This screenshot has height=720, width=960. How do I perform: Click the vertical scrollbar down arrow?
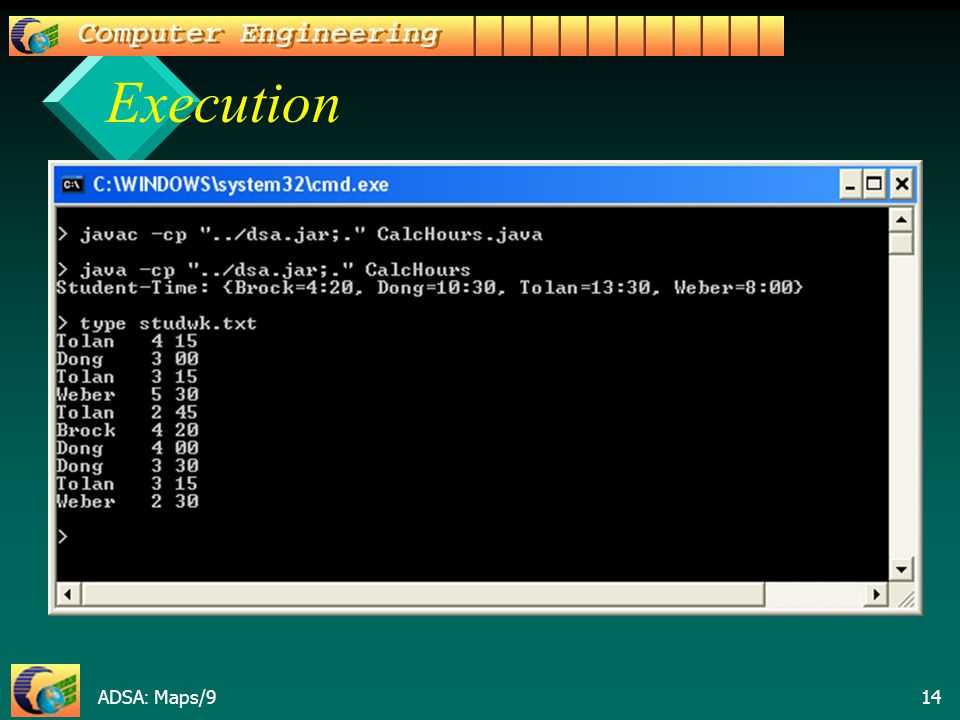point(901,569)
